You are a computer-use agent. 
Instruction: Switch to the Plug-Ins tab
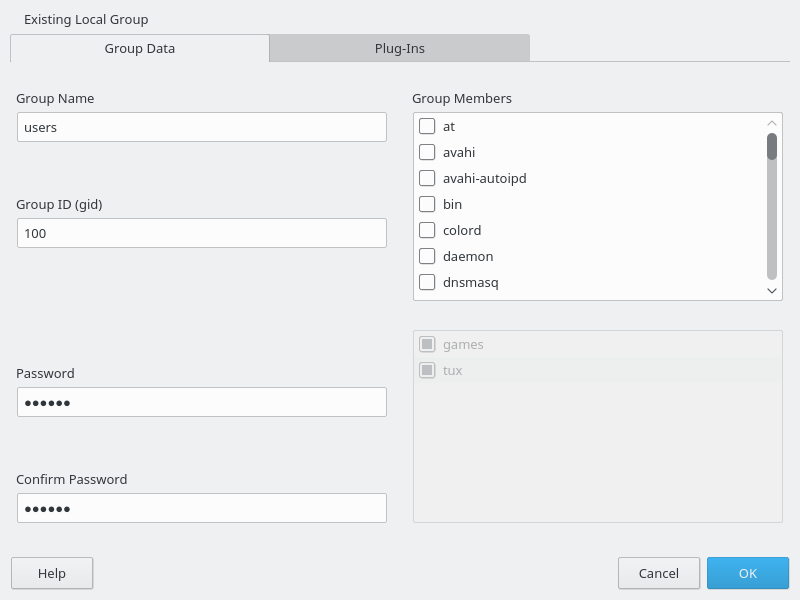pos(399,48)
